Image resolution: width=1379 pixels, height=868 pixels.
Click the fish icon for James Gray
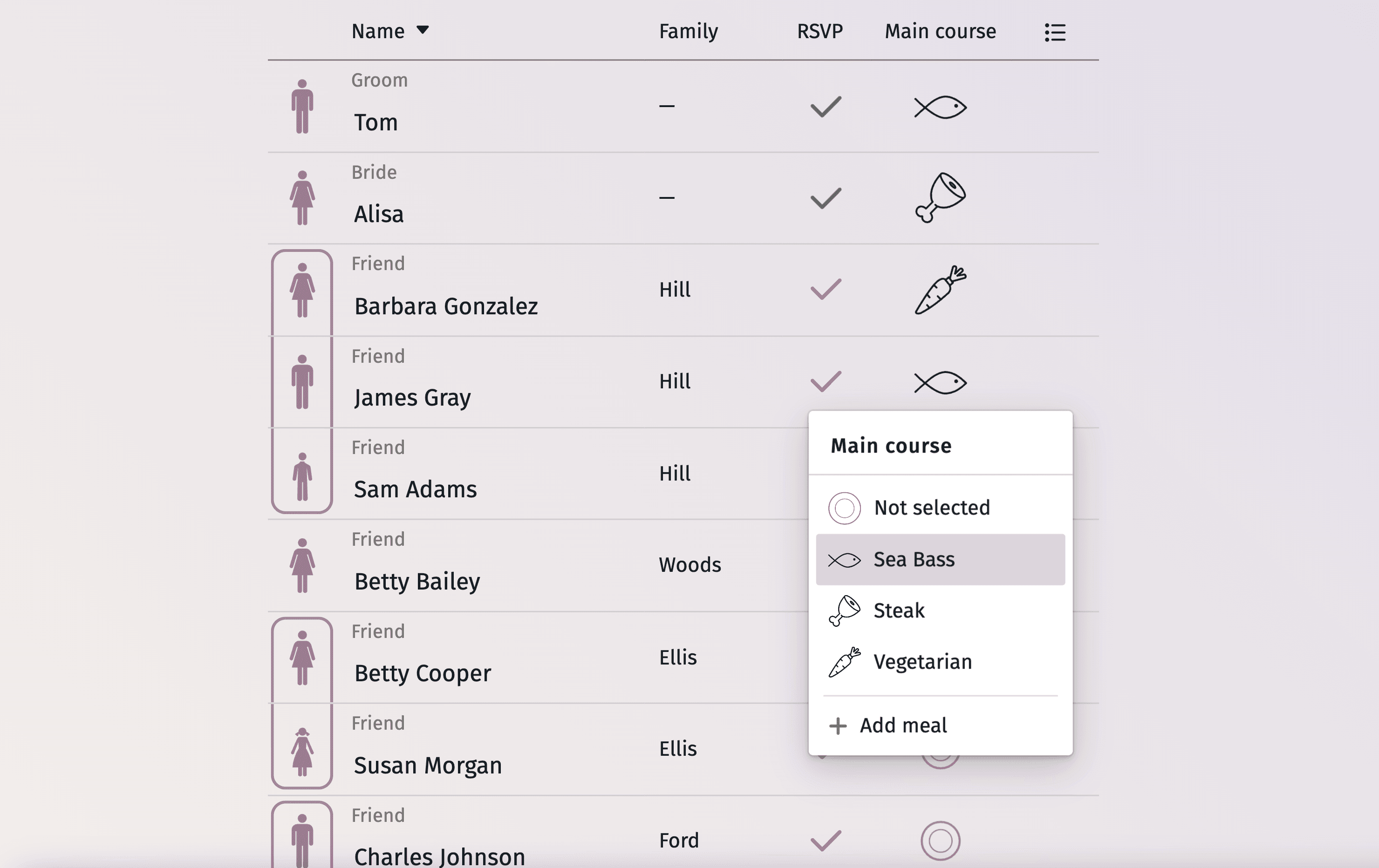[x=939, y=382]
